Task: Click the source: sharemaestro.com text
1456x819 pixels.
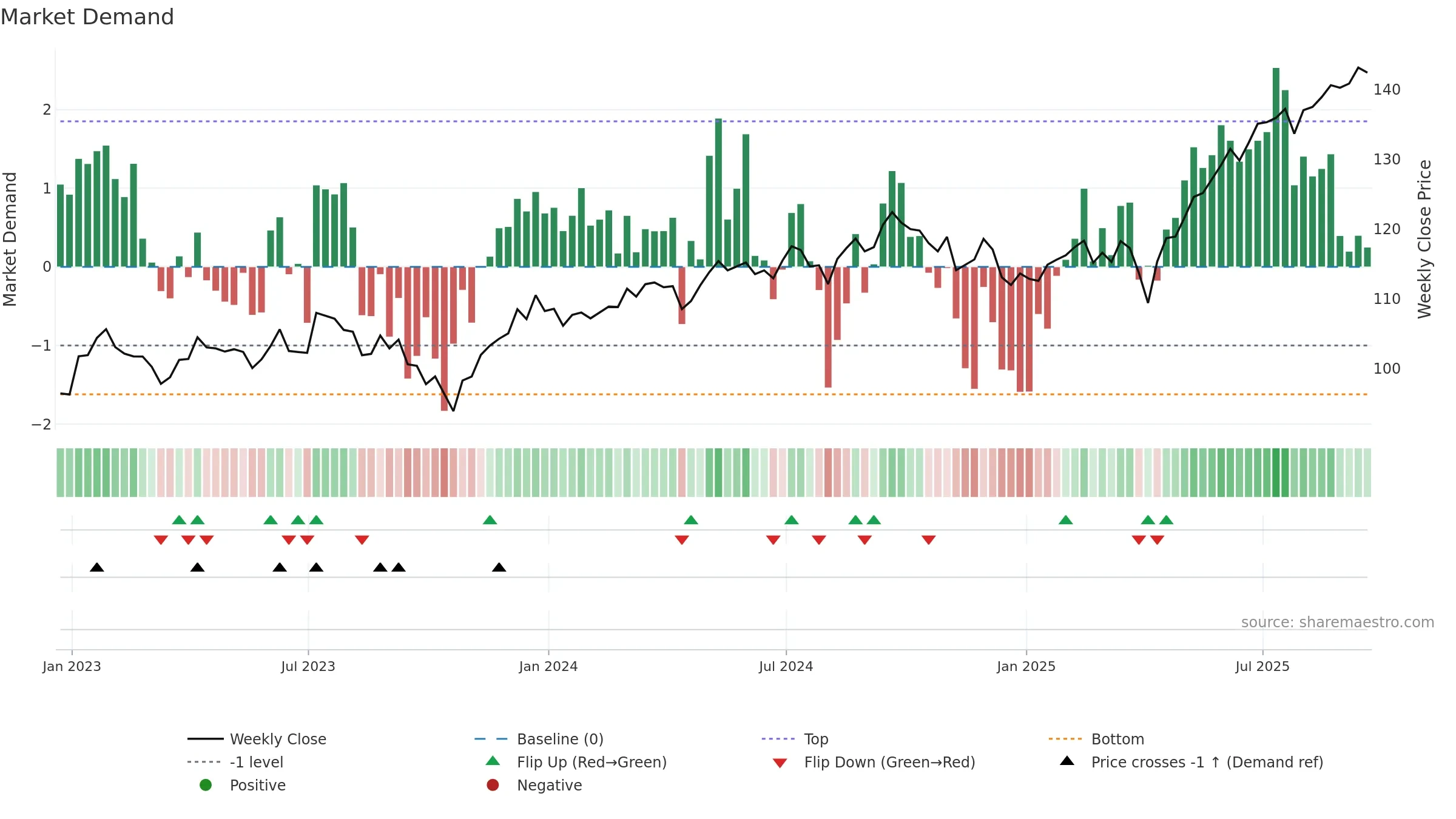Action: pos(1338,622)
